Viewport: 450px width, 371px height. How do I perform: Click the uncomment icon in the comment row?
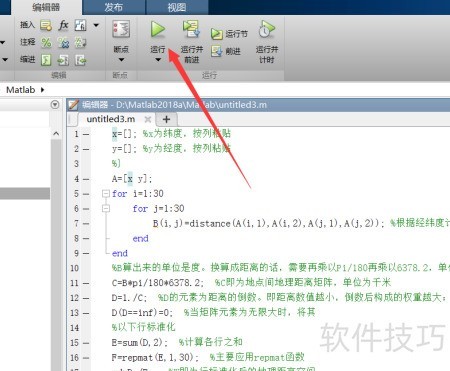[x=63, y=42]
